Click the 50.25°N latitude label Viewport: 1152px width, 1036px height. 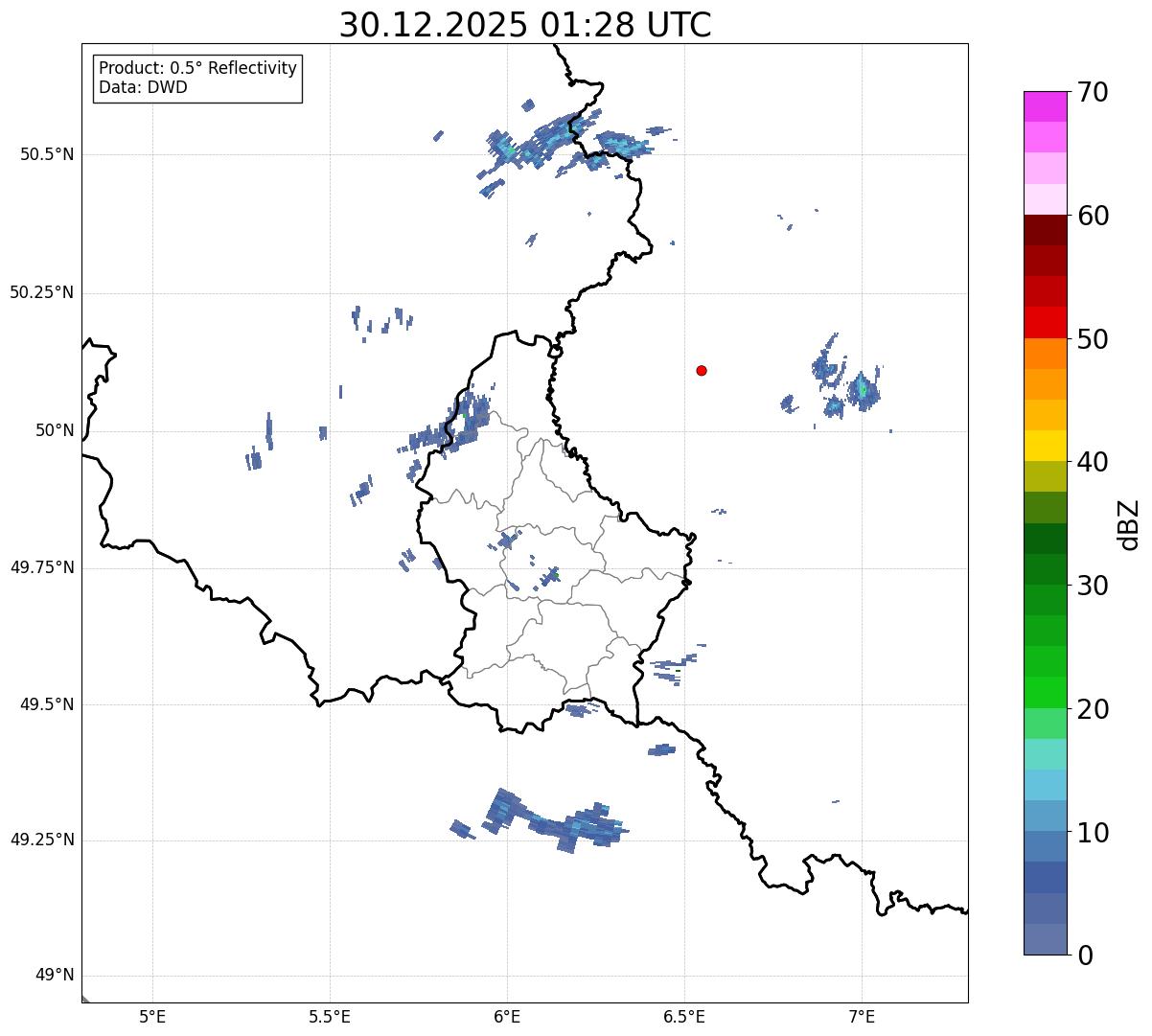coord(41,292)
